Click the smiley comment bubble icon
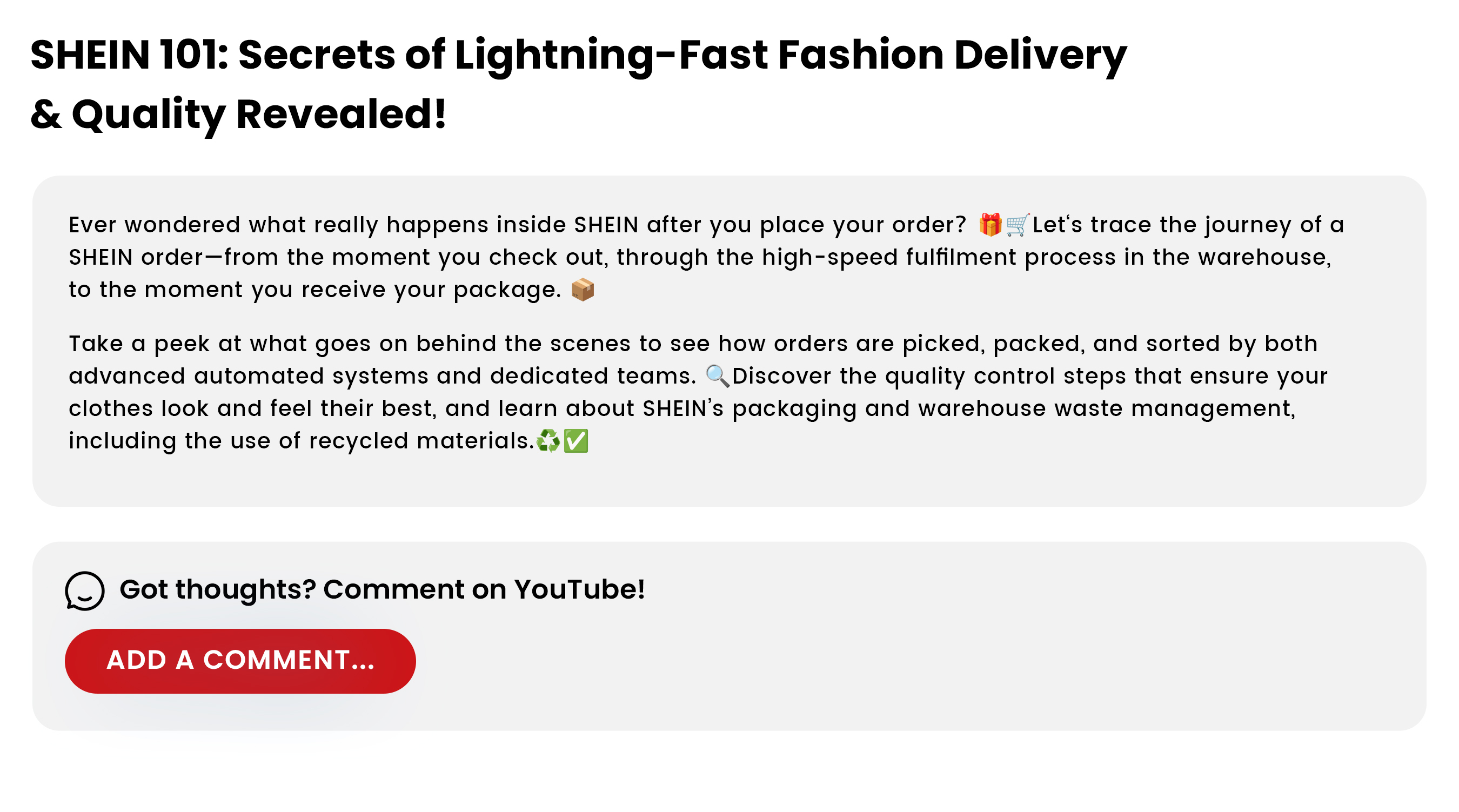The width and height of the screenshot is (1459, 812). [x=84, y=590]
